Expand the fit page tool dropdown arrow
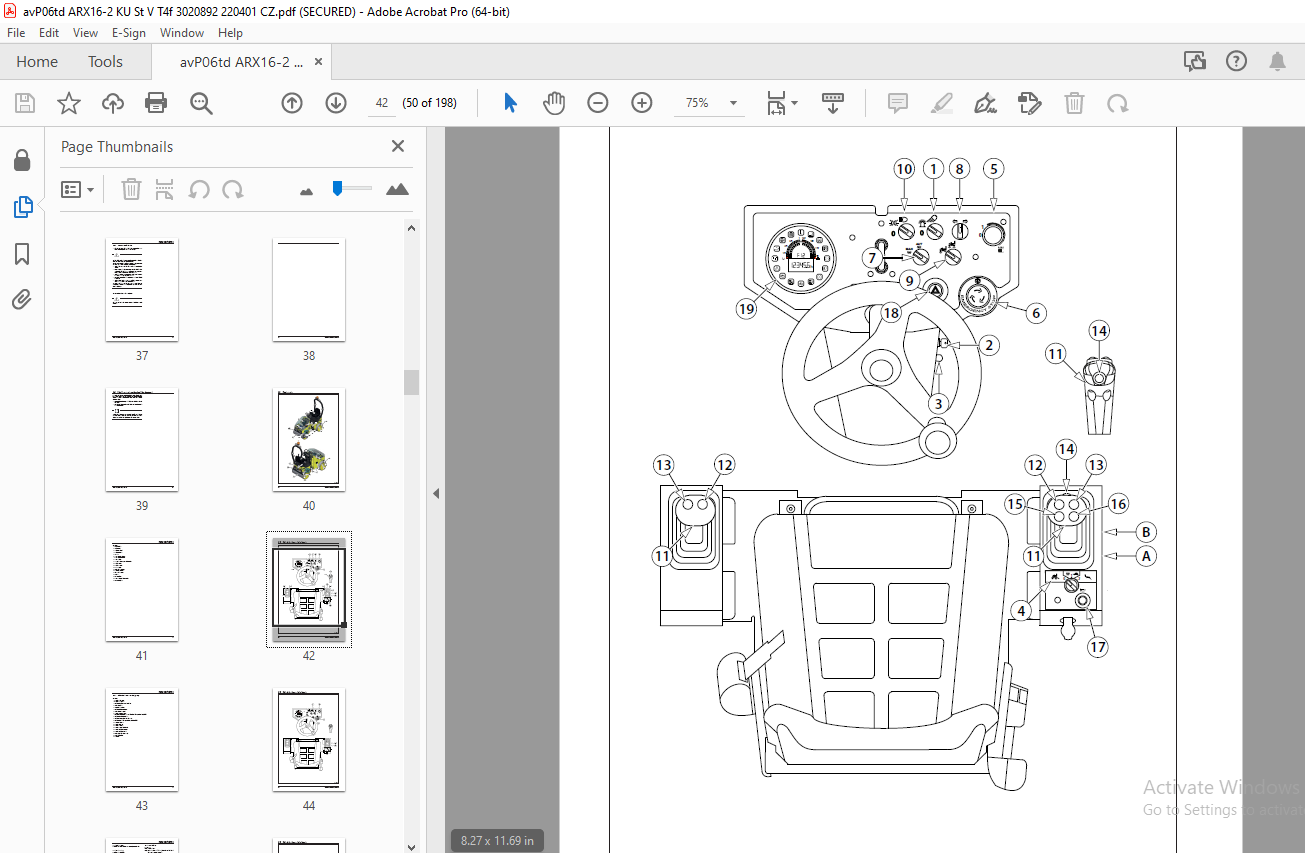 [795, 103]
